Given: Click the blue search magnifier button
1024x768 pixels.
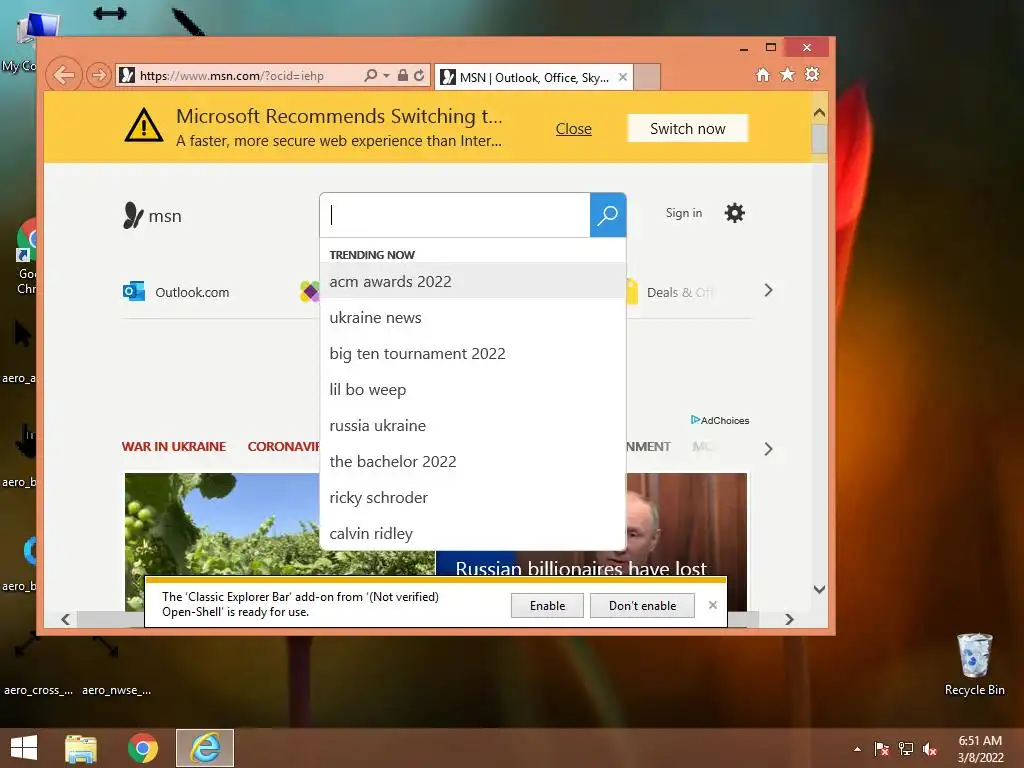Looking at the screenshot, I should (x=608, y=215).
